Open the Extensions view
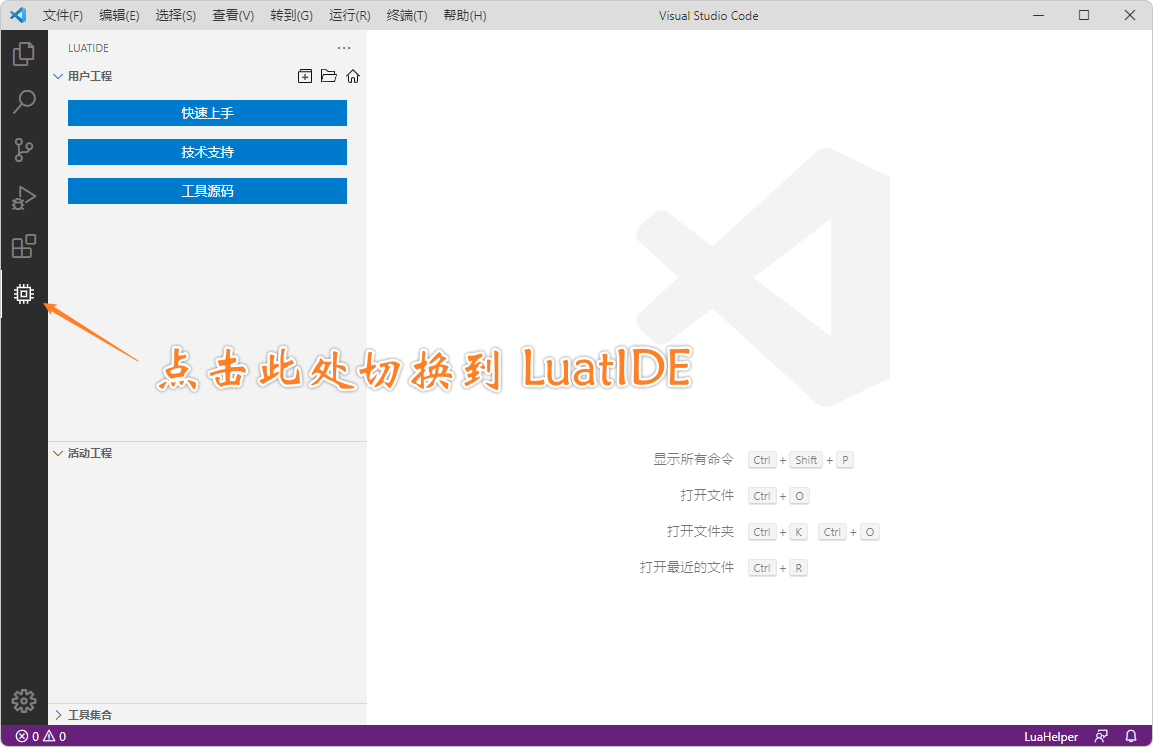Screen dimensions: 1153x747 click(x=24, y=246)
